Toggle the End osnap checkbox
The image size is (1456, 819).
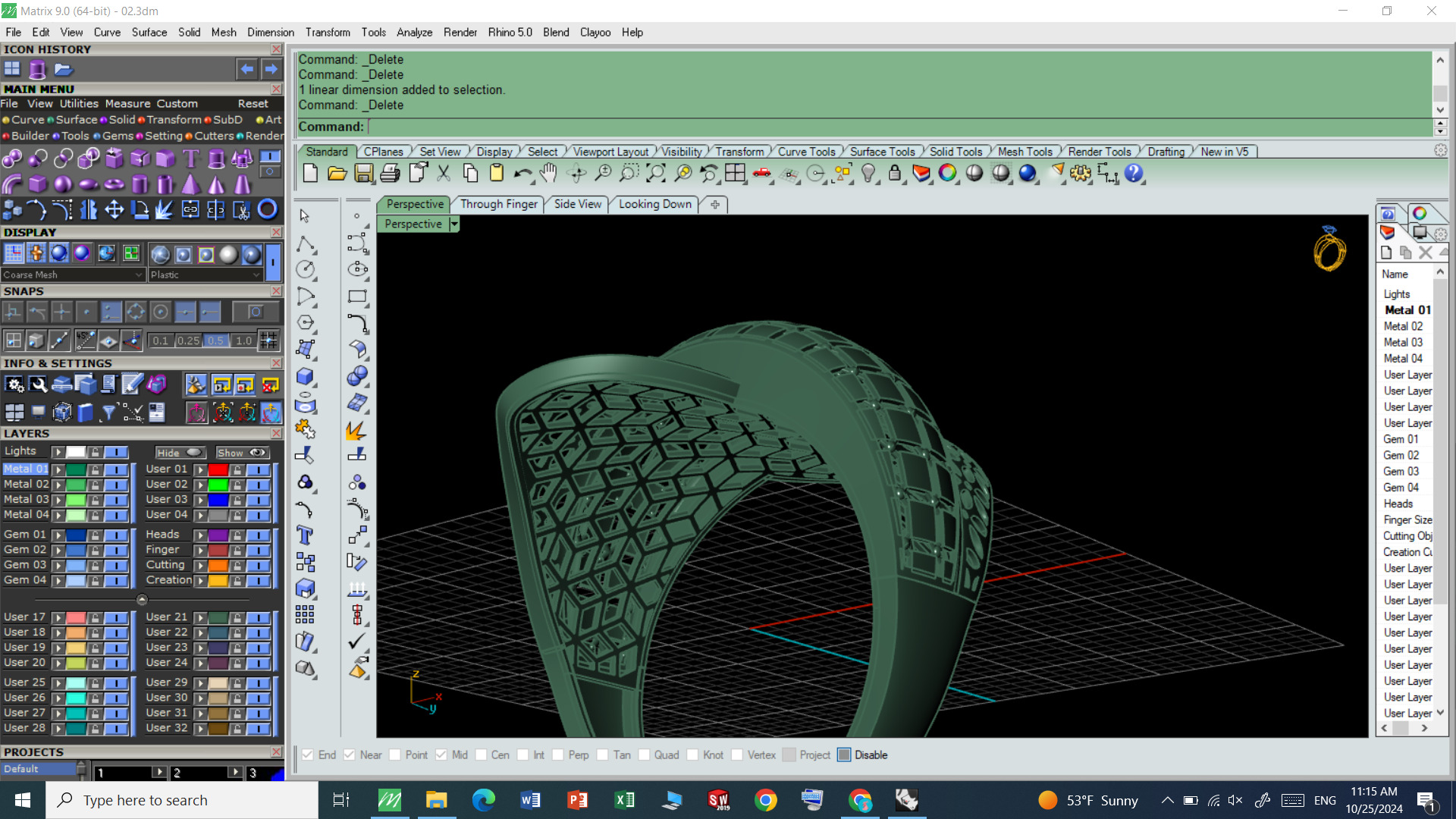(x=307, y=755)
